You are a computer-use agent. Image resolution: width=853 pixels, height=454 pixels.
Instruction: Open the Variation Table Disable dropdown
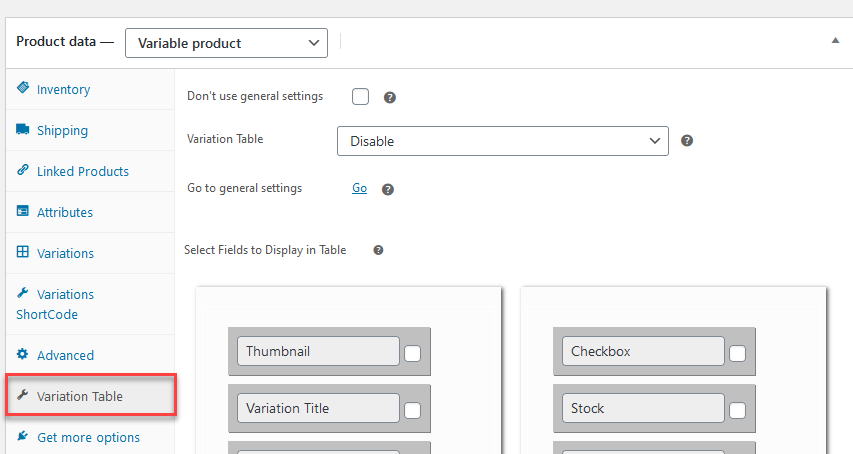click(502, 141)
